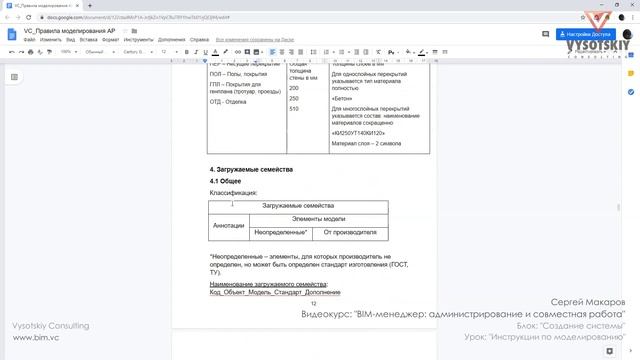Open the numbered list dropdown

(x=333, y=52)
